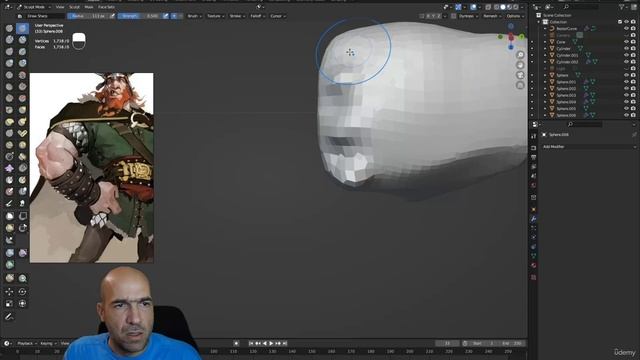Play the animation forward
The image size is (640, 360).
[271, 343]
